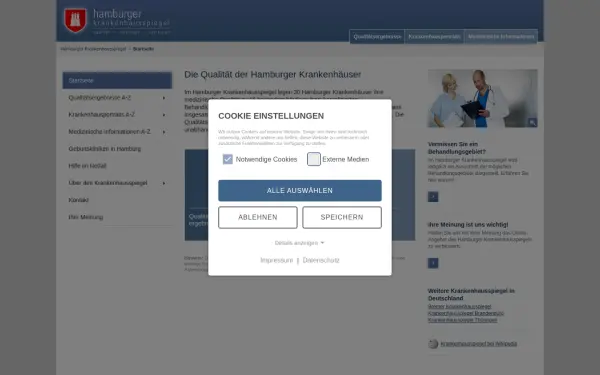Open the 'Datenschutz' link in the dialog
The image size is (600, 375).
(x=321, y=260)
